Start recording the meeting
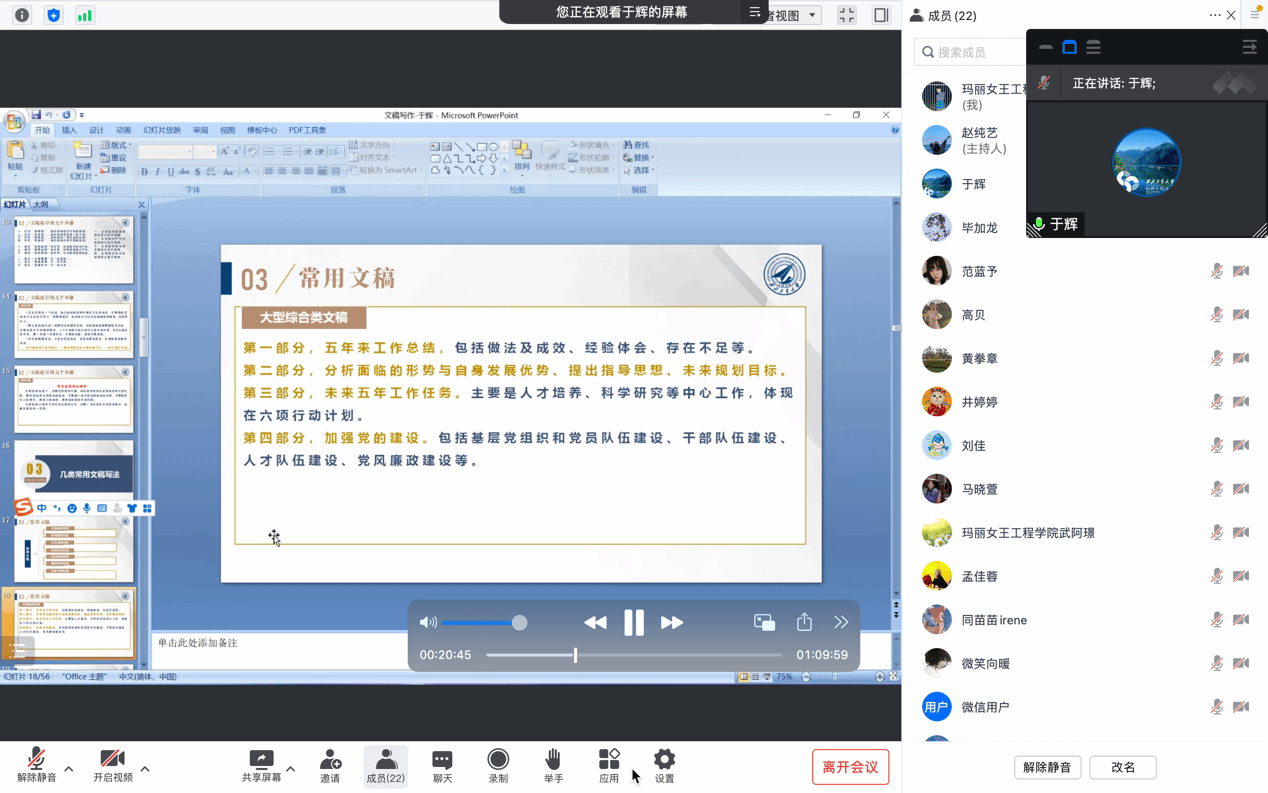The image size is (1268, 793). click(498, 766)
